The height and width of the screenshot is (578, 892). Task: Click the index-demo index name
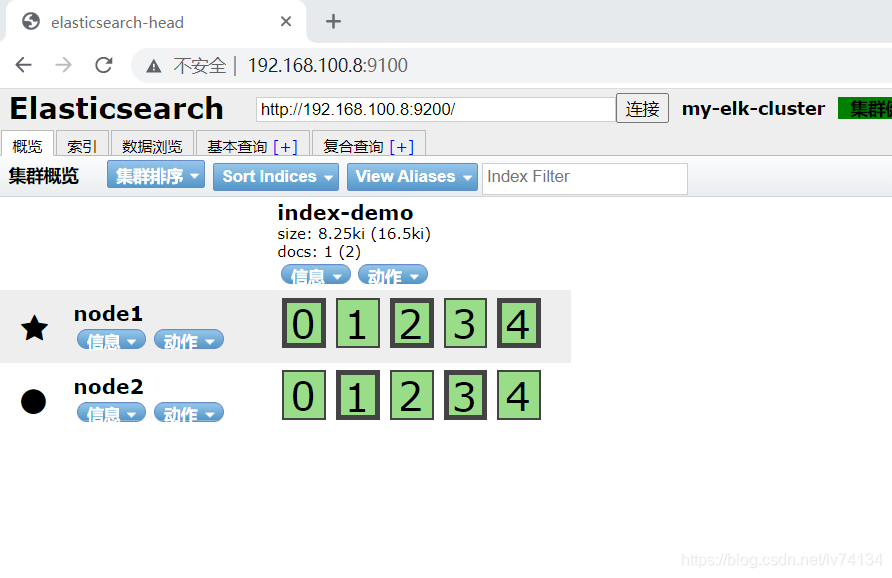pos(345,213)
